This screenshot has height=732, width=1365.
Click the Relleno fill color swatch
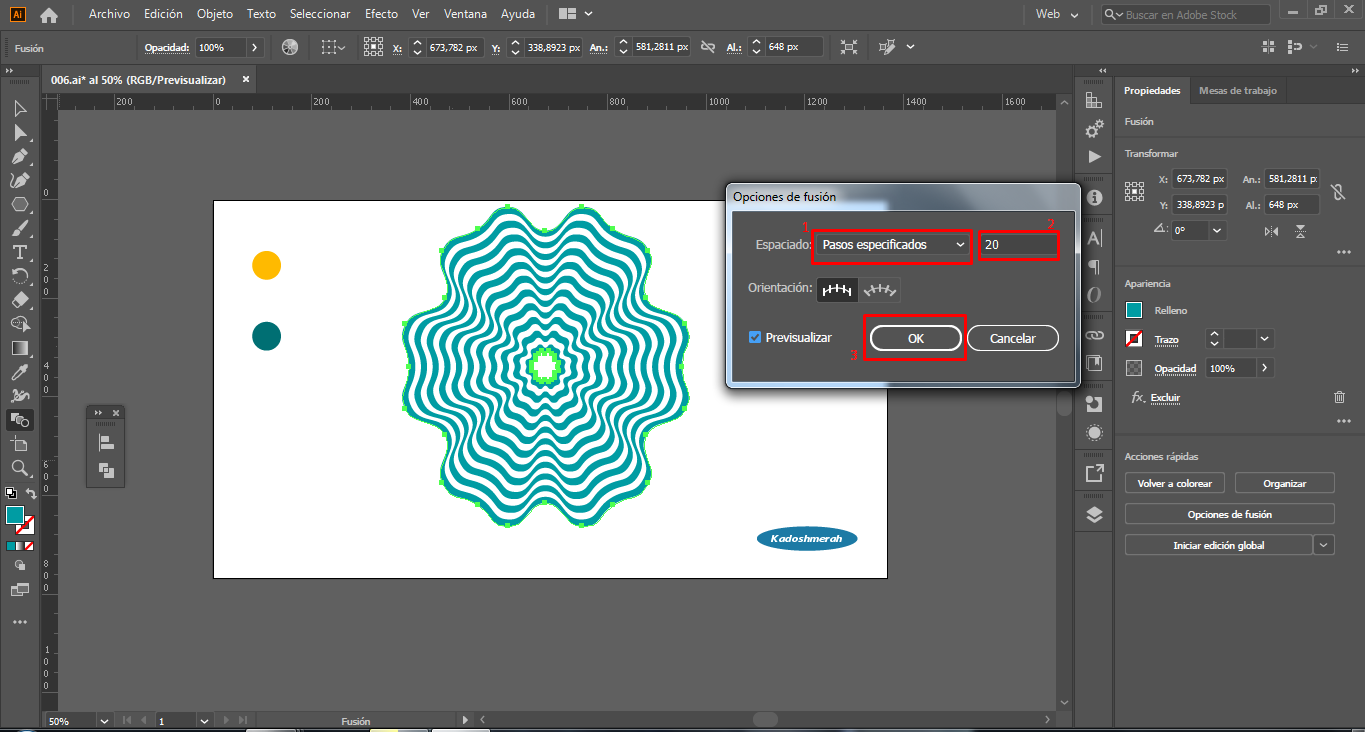point(1134,310)
